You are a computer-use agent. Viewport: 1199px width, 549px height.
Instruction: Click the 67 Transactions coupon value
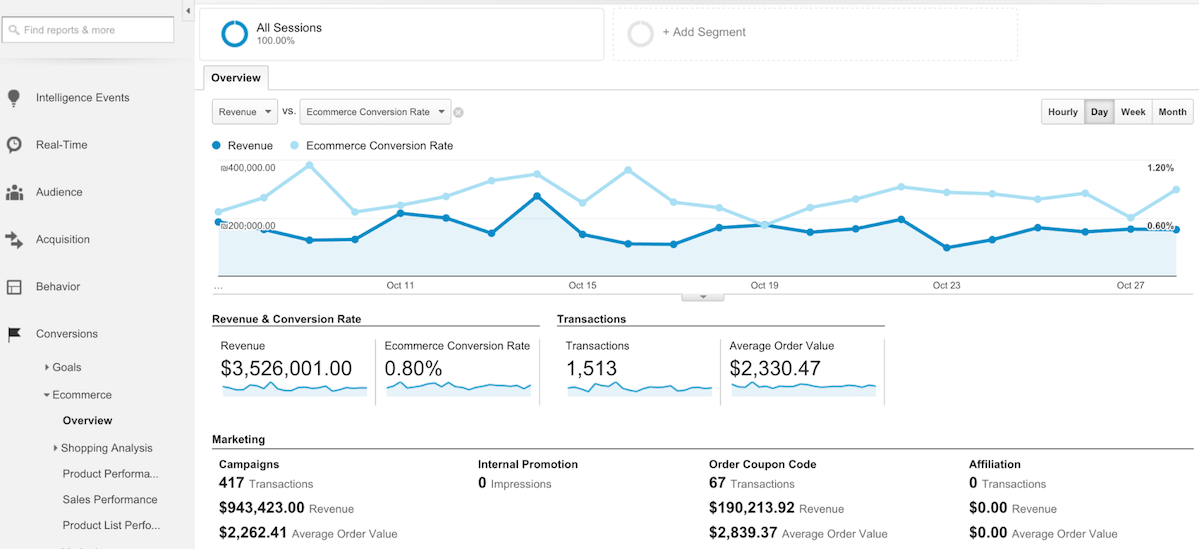coord(752,484)
